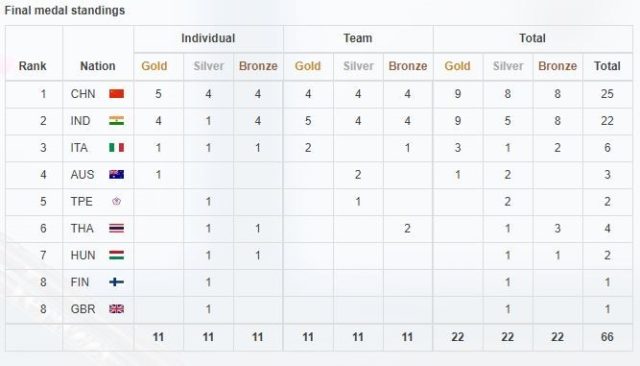Click the India flag icon

(x=116, y=121)
